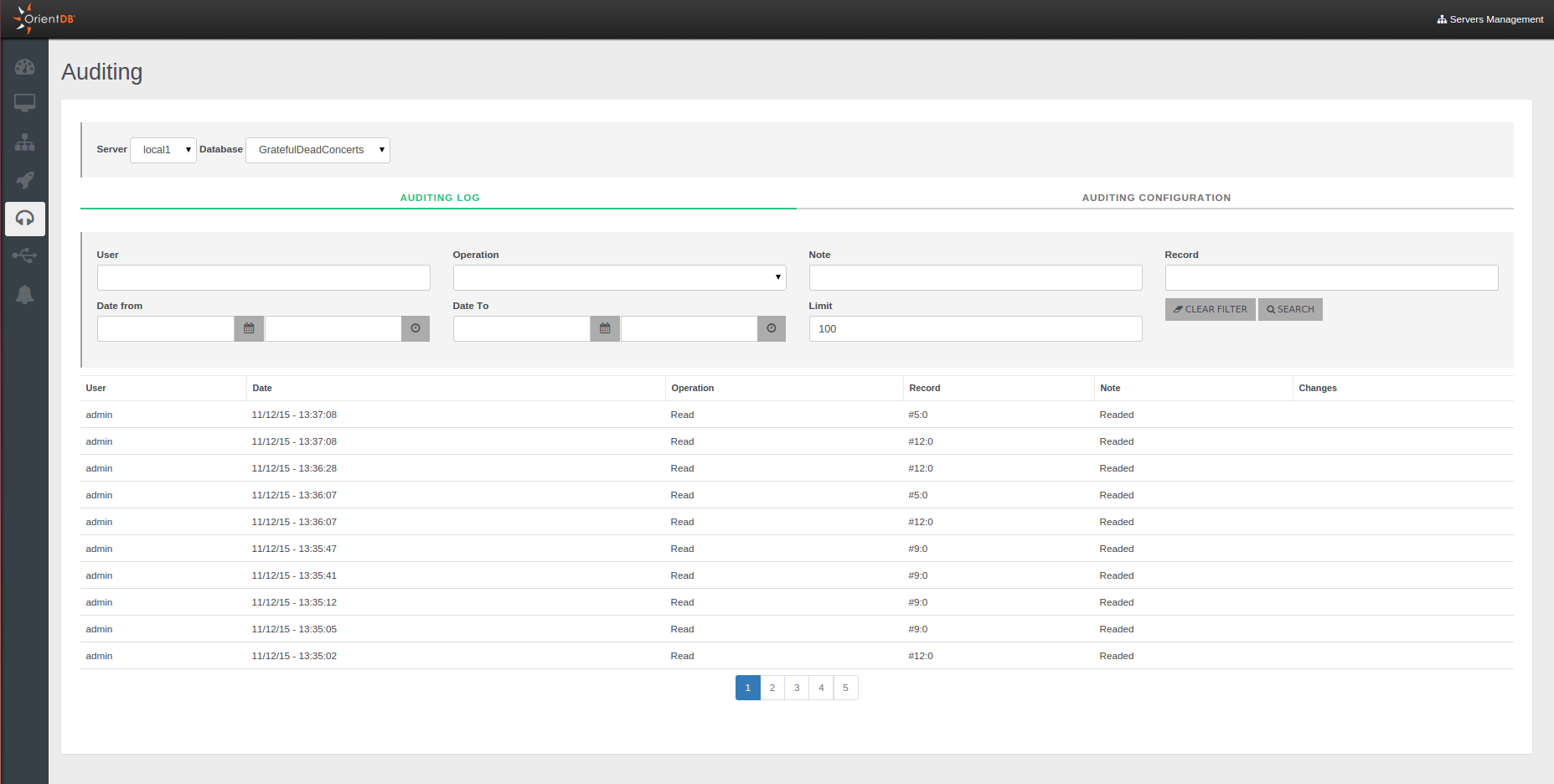Click the date 11/12/15 - 13:36:28
This screenshot has width=1554, height=784.
tap(294, 468)
